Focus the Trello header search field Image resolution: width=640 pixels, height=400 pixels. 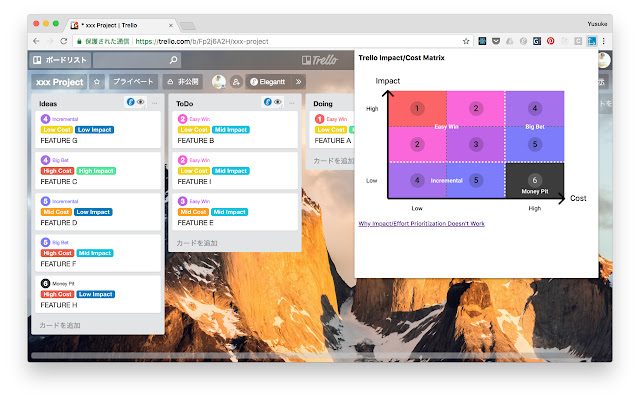pos(137,60)
